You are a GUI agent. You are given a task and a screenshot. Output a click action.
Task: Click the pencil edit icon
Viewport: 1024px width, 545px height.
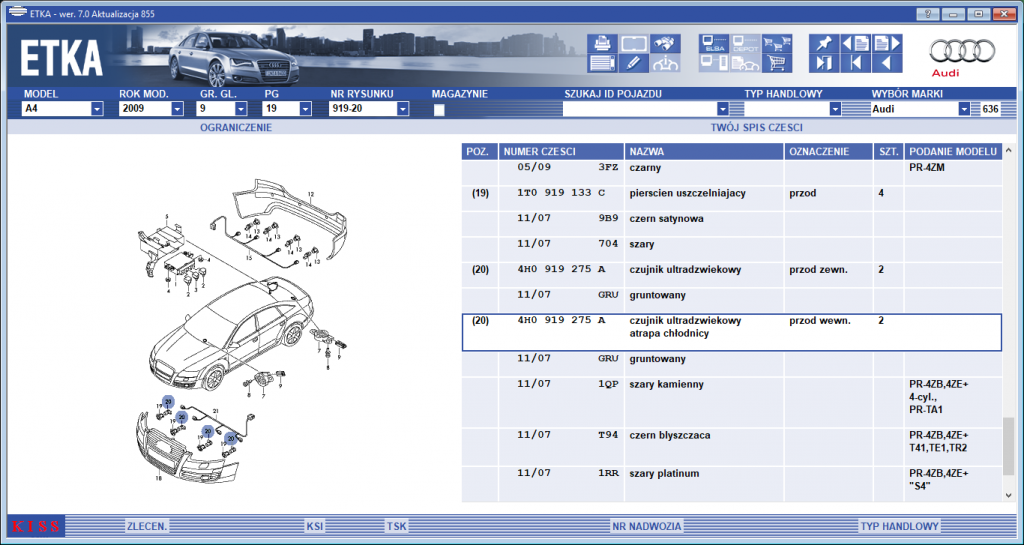click(633, 63)
